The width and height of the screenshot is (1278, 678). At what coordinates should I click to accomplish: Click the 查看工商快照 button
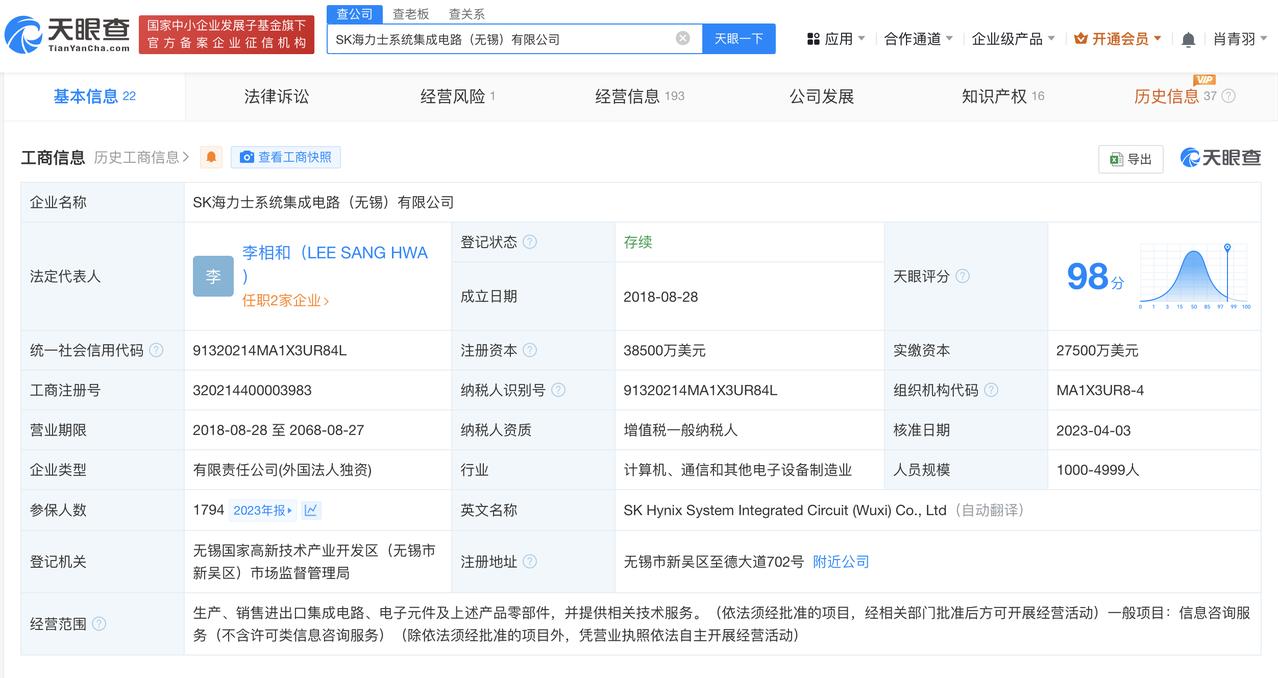[286, 157]
